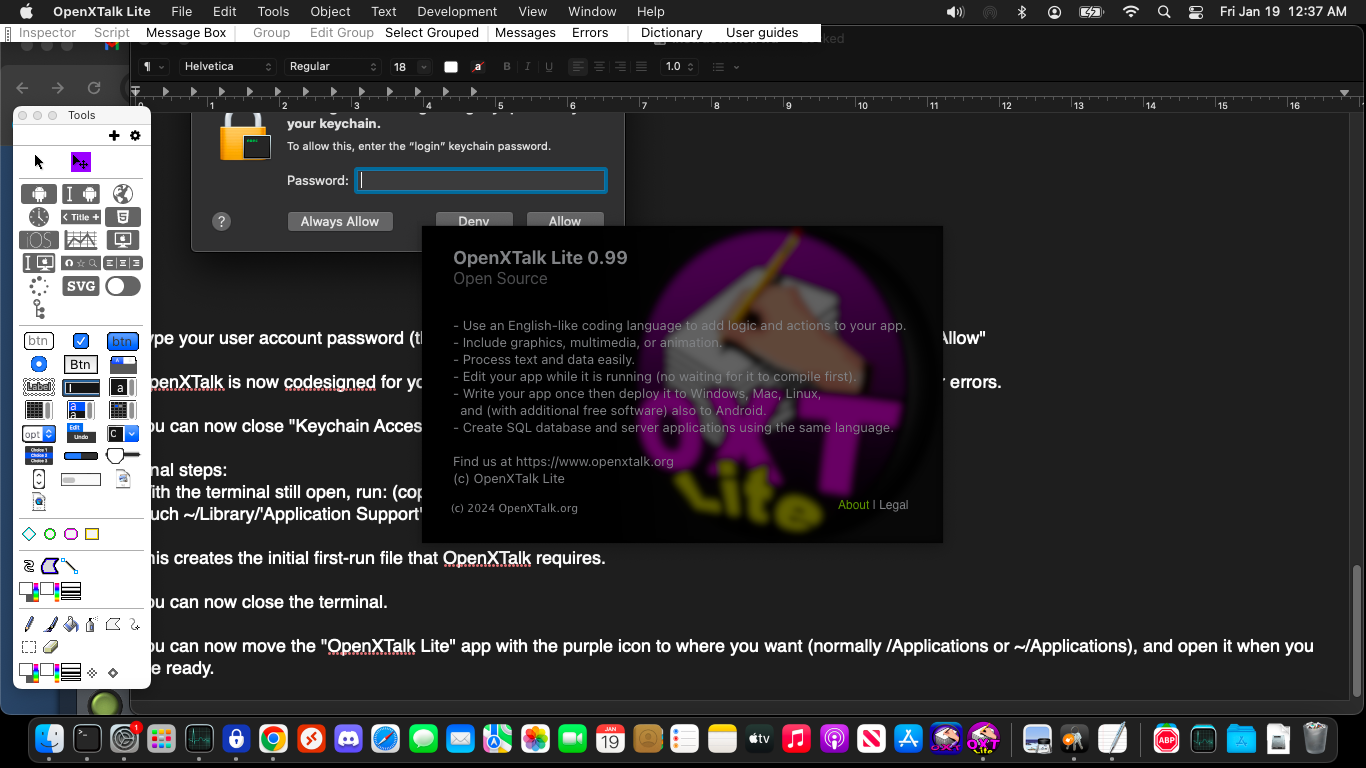This screenshot has height=768, width=1366.
Task: Open the Dictionary from toolbar
Action: 671,33
